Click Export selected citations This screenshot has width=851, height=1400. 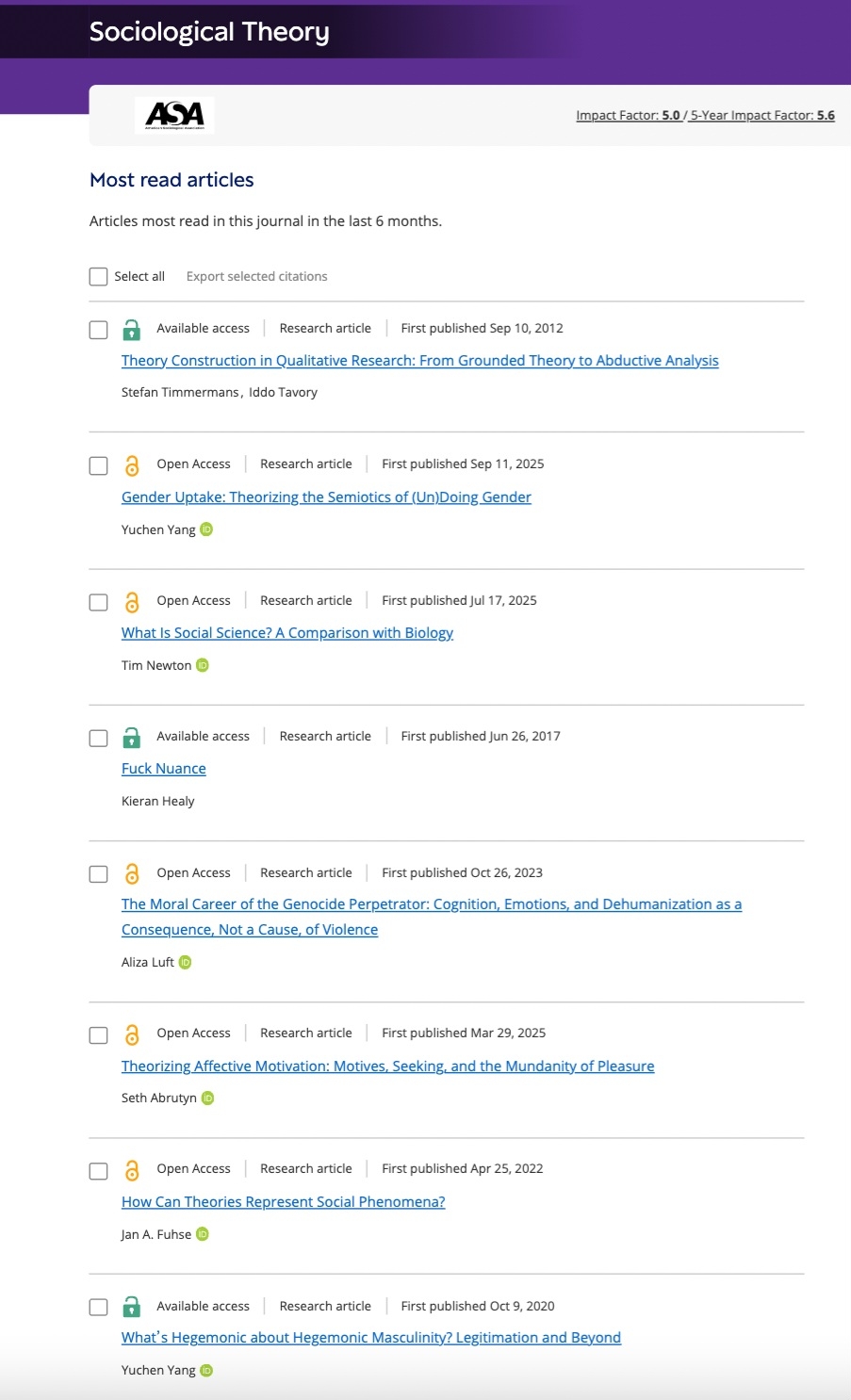pyautogui.click(x=256, y=276)
